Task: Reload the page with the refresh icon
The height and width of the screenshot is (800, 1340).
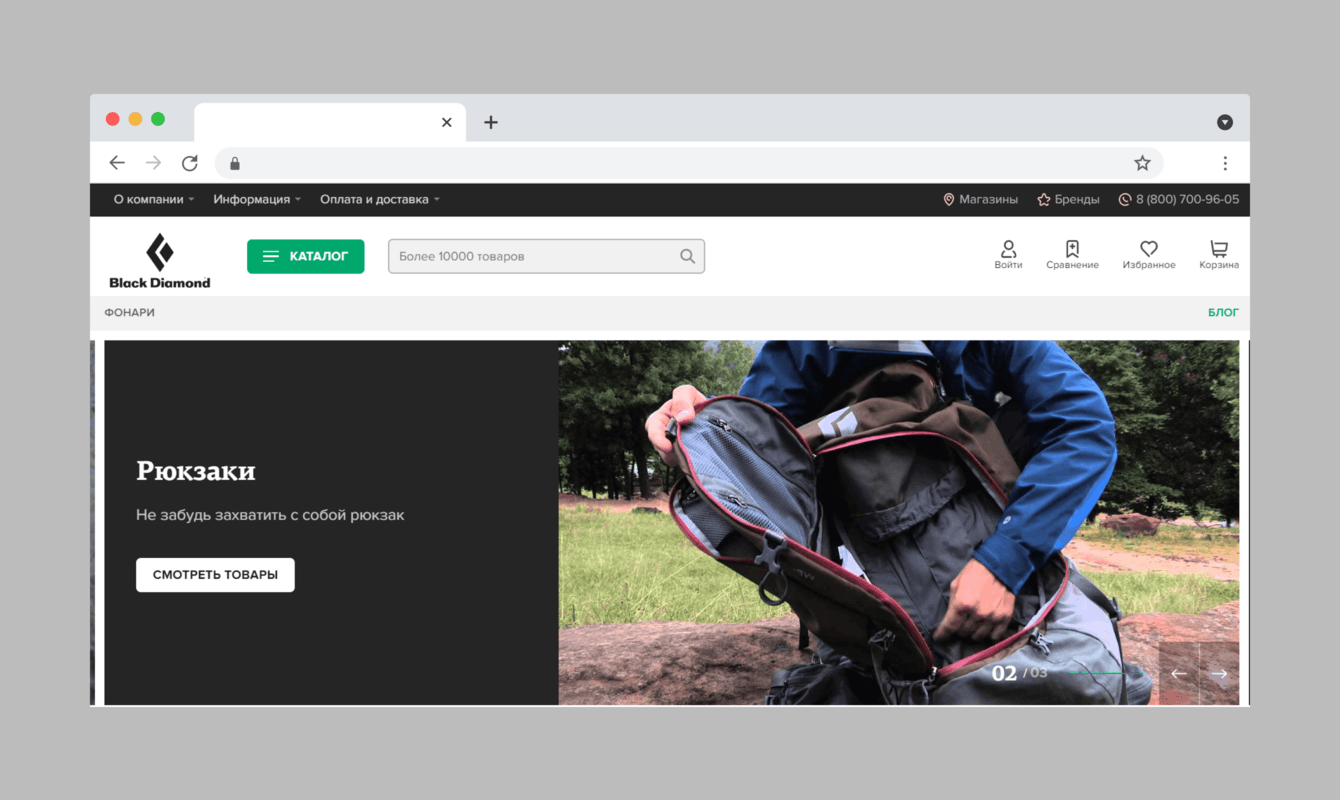Action: point(190,163)
